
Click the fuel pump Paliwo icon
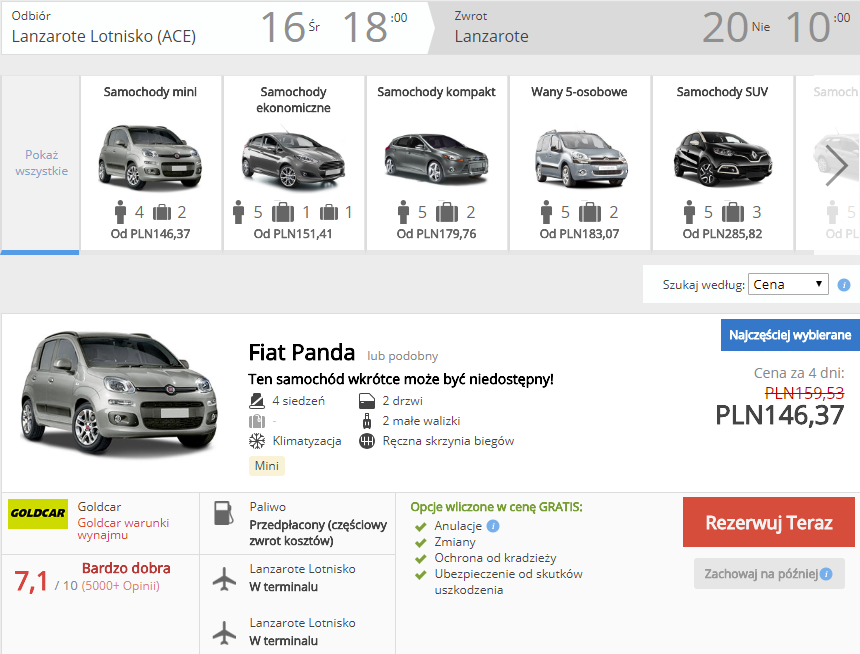click(x=224, y=514)
